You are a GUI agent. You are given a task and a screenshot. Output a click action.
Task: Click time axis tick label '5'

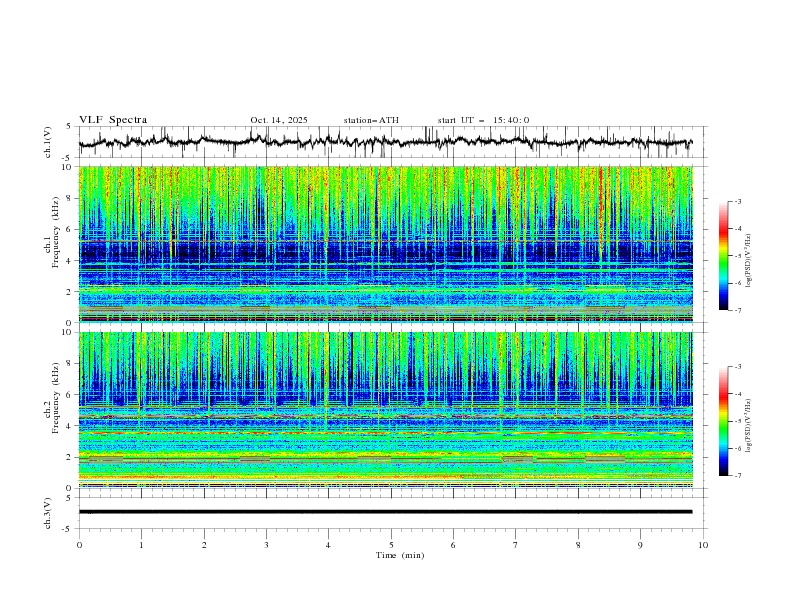coord(391,545)
